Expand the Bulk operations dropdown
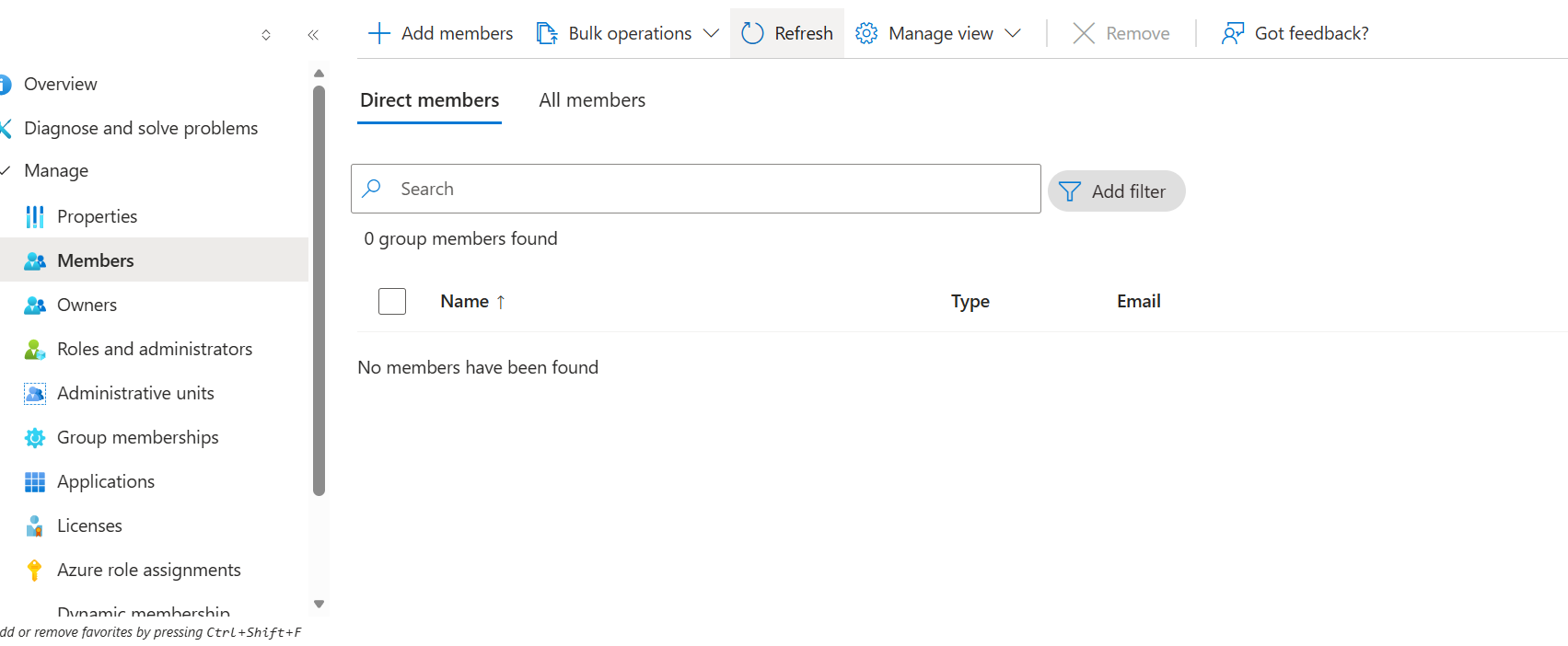This screenshot has width=1568, height=646. pos(711,34)
